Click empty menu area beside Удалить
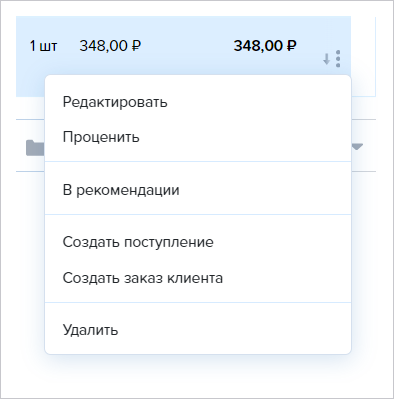The height and width of the screenshot is (399, 394). click(233, 330)
